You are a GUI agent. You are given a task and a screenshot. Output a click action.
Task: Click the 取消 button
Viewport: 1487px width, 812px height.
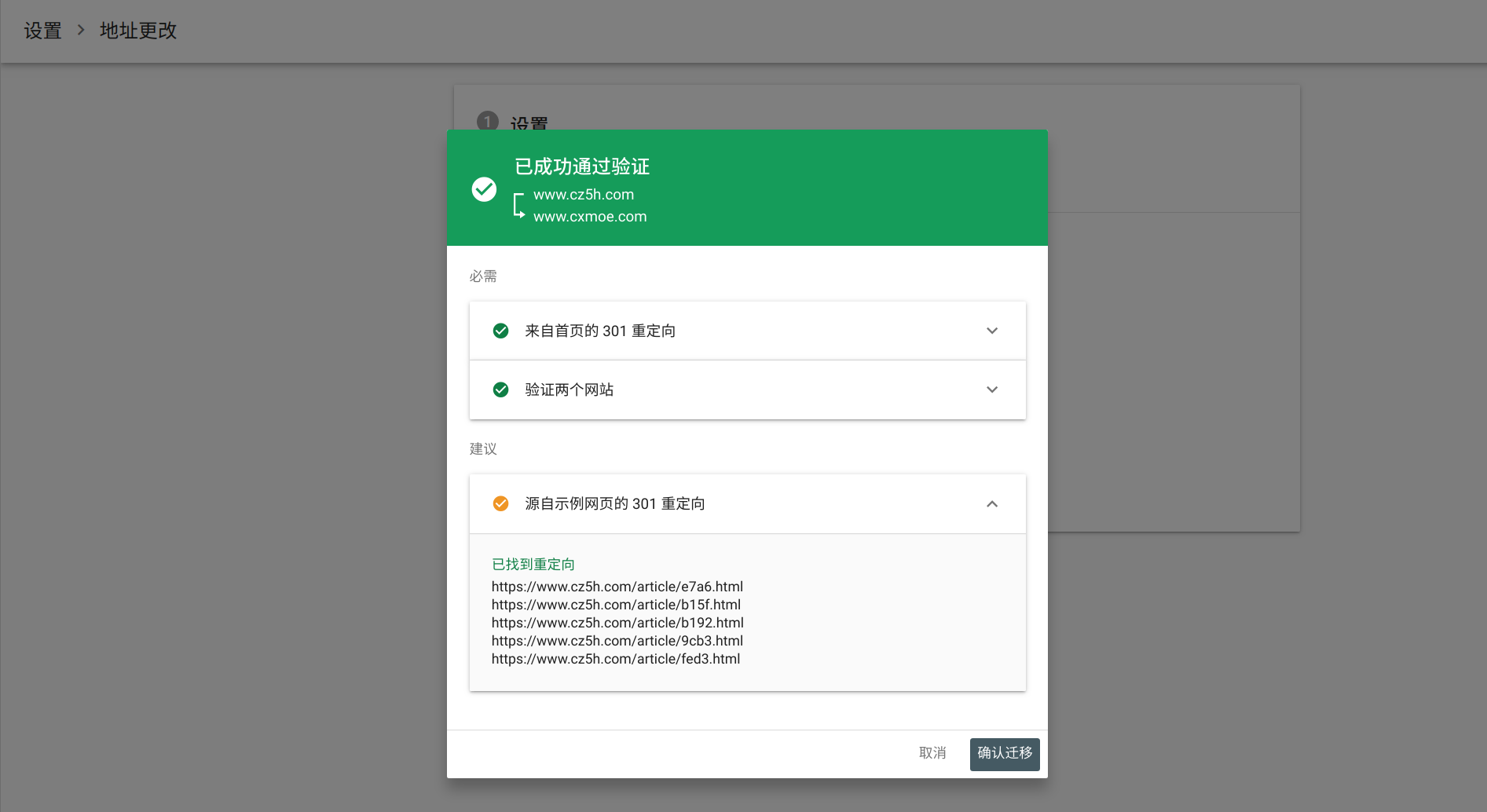932,753
